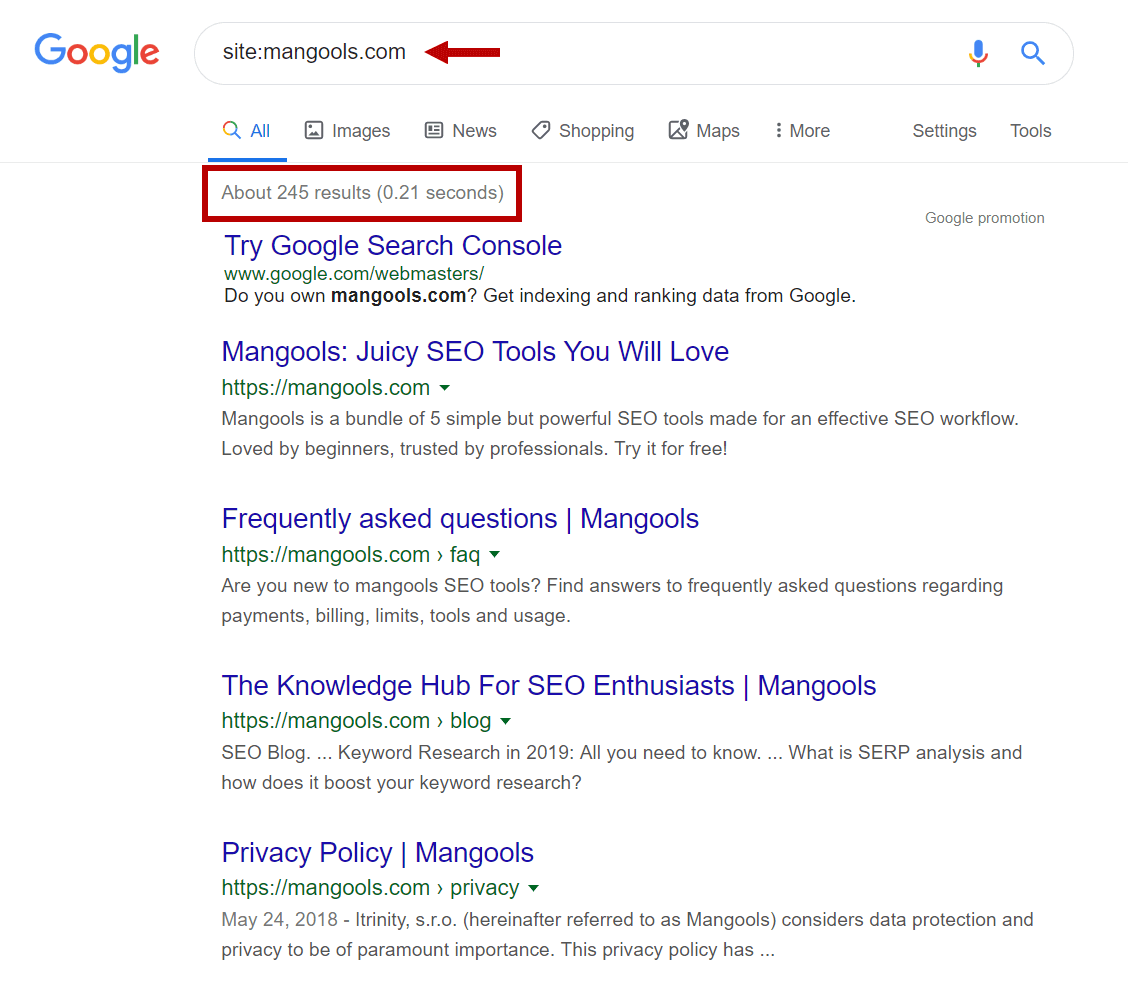Switch to the Images tab
The height and width of the screenshot is (1002, 1128).
pos(347,131)
